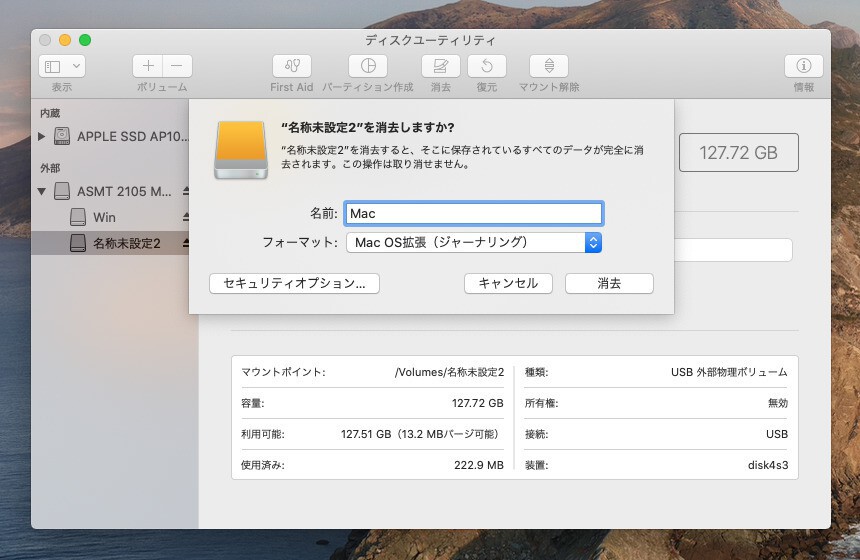Expand the APPLE SSD disclosure triangle

tap(41, 136)
